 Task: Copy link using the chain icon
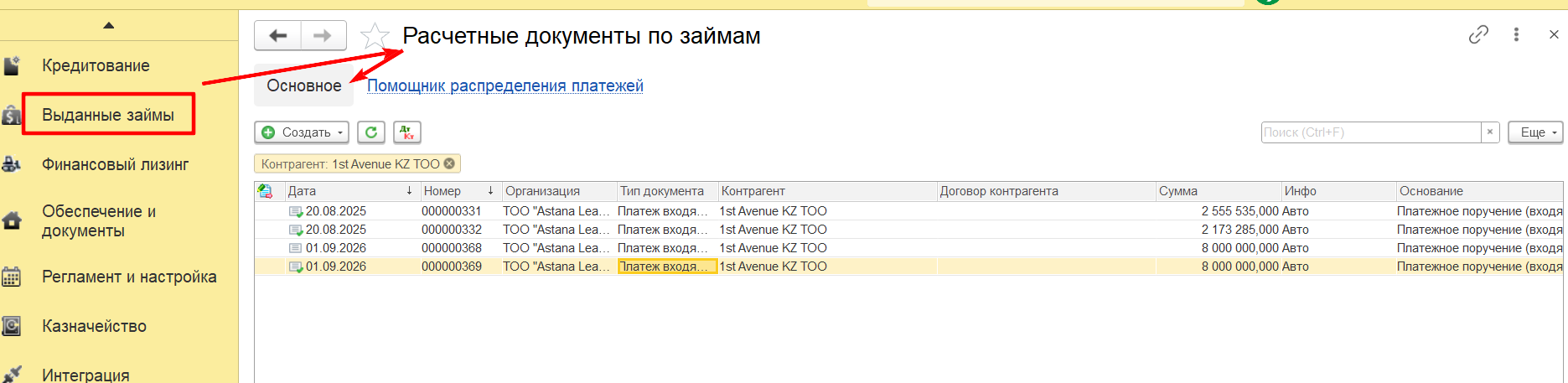(x=1478, y=34)
